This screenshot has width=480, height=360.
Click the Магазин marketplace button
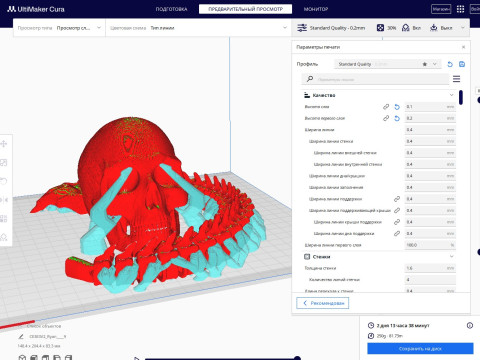click(441, 9)
